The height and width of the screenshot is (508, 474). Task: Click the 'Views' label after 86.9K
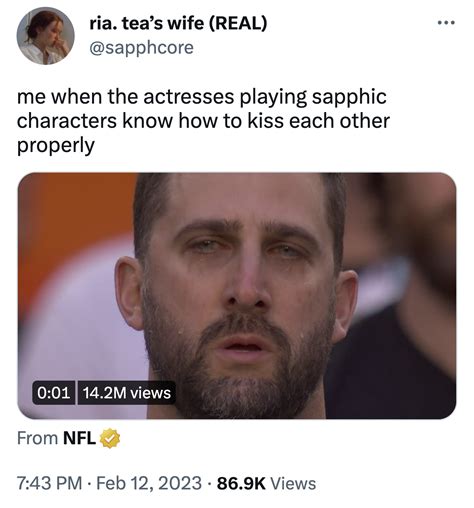click(x=293, y=483)
